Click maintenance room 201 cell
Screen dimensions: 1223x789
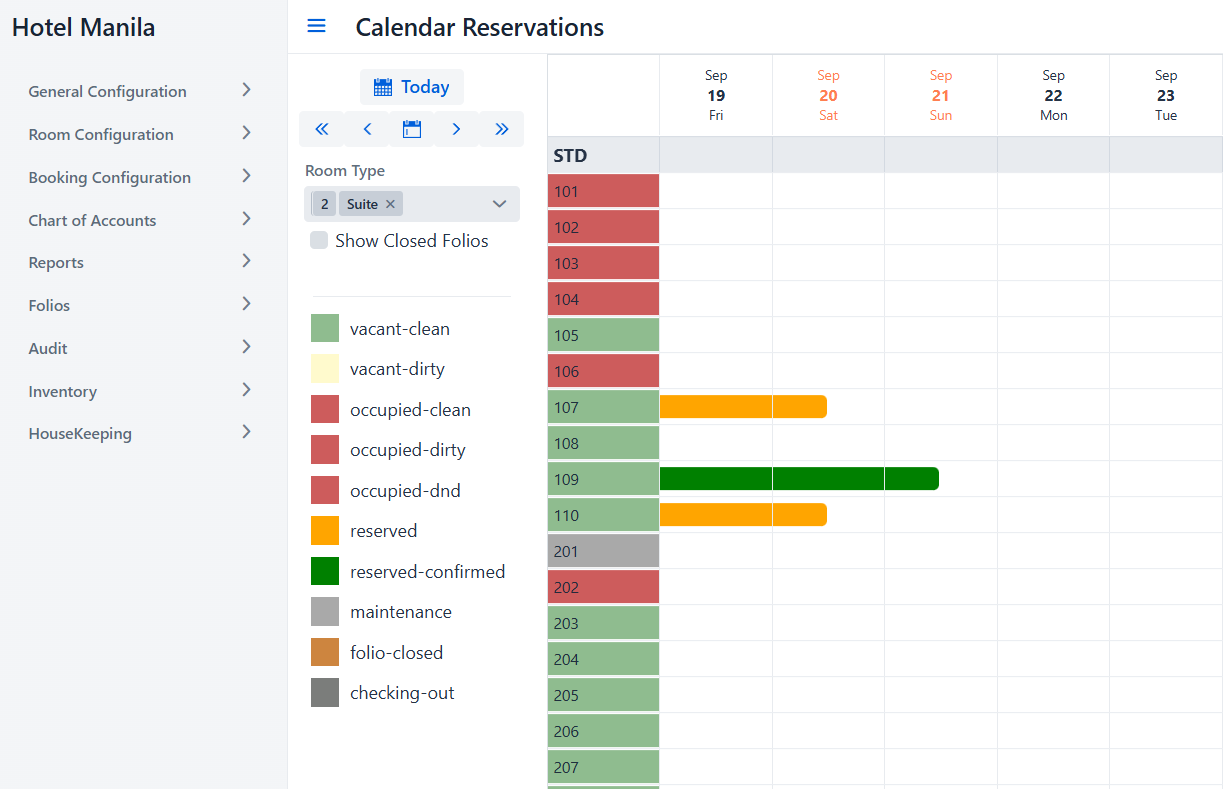click(x=603, y=551)
